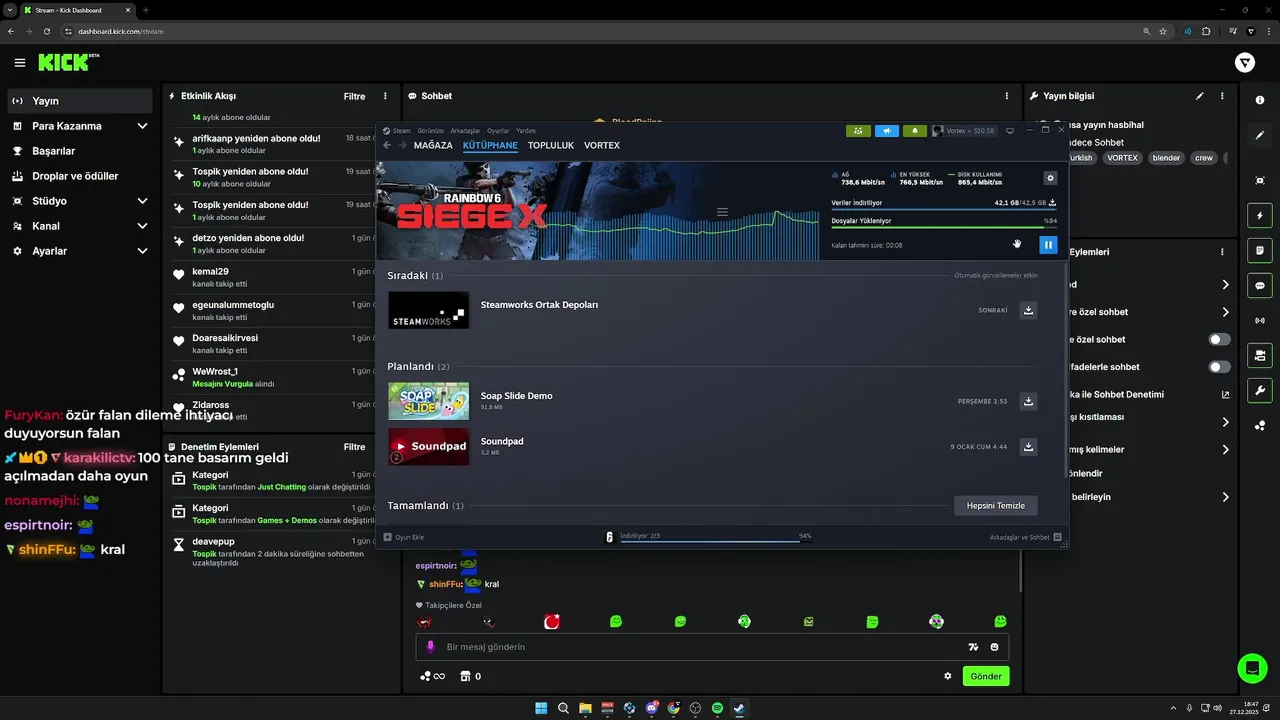Viewport: 1280px width, 720px height.
Task: Select Yayın in Kick sidebar
Action: 80,101
